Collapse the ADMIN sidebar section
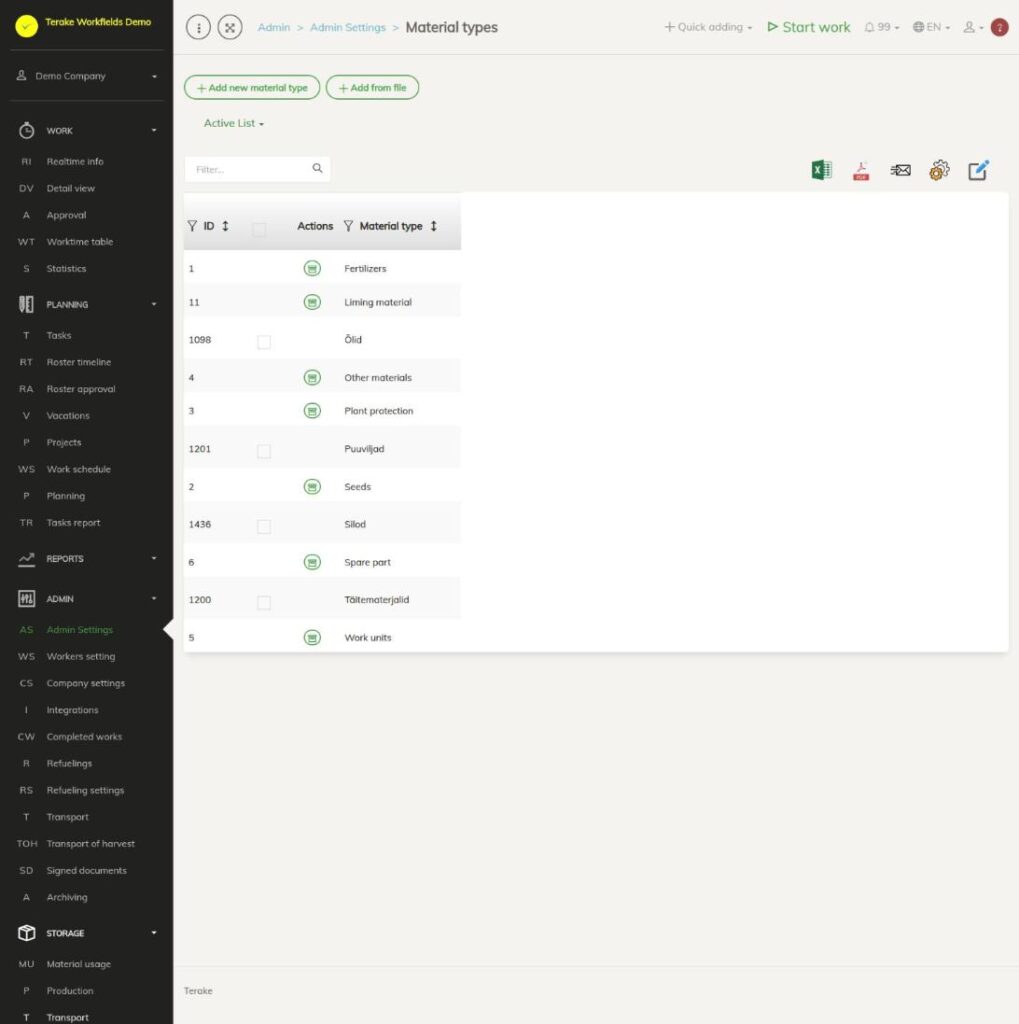Viewport: 1019px width, 1024px height. [154, 599]
